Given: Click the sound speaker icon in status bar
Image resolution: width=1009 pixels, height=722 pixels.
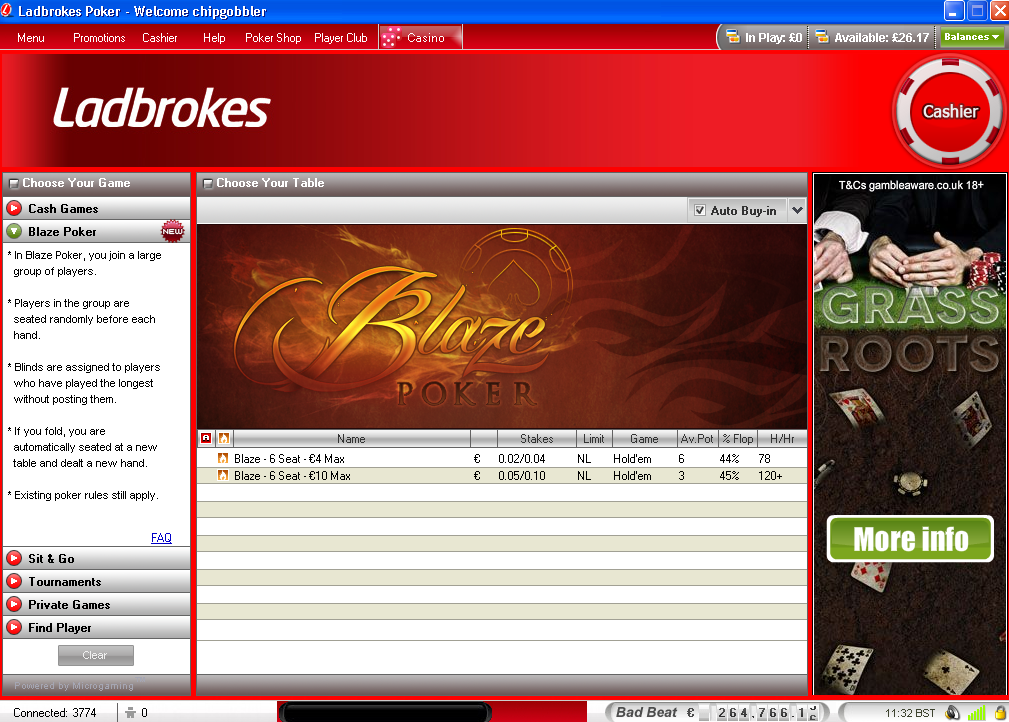Looking at the screenshot, I should pyautogui.click(x=953, y=712).
